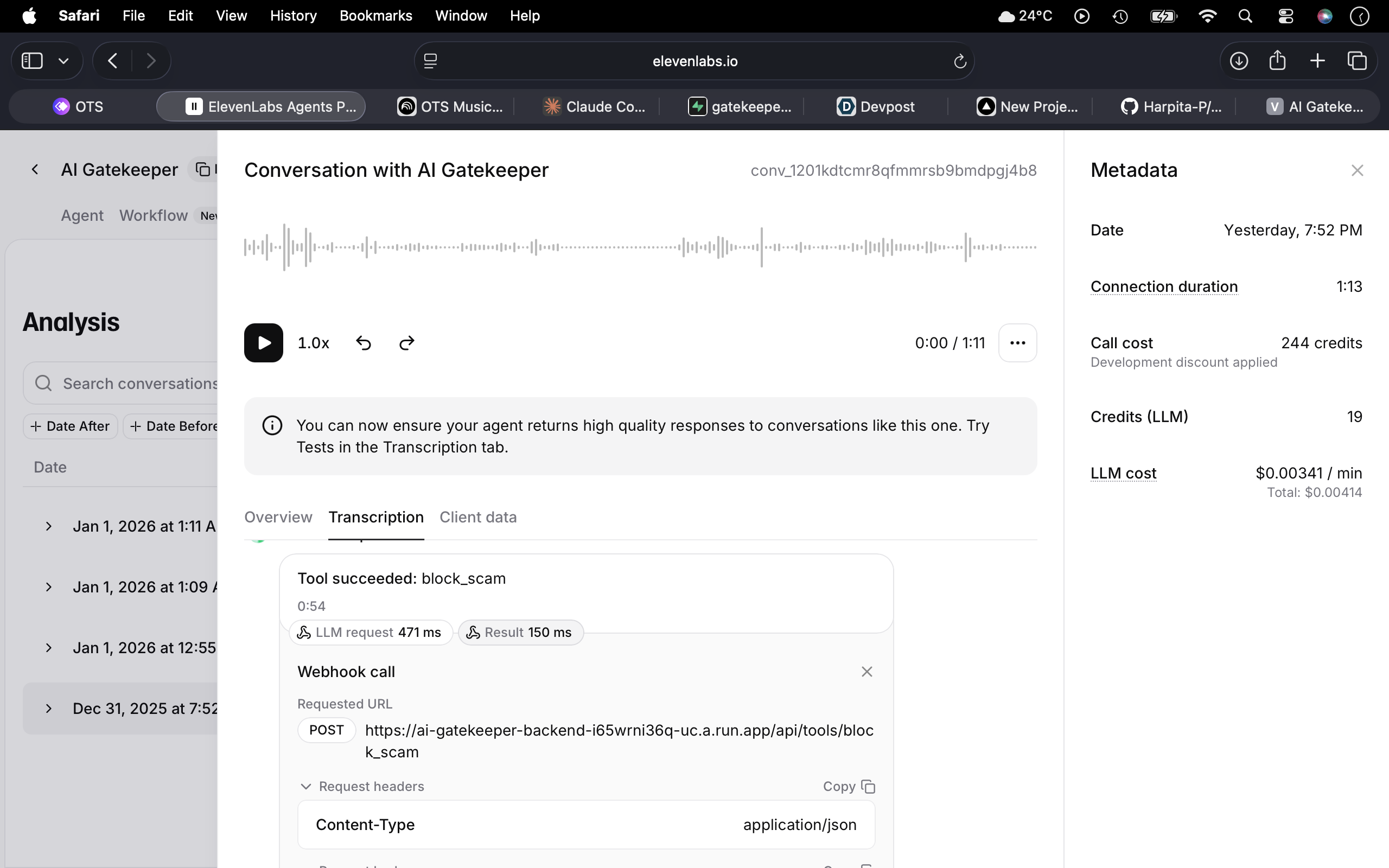The width and height of the screenshot is (1389, 868).
Task: Copy the AI Gatekeeper agent ID
Action: [x=203, y=169]
